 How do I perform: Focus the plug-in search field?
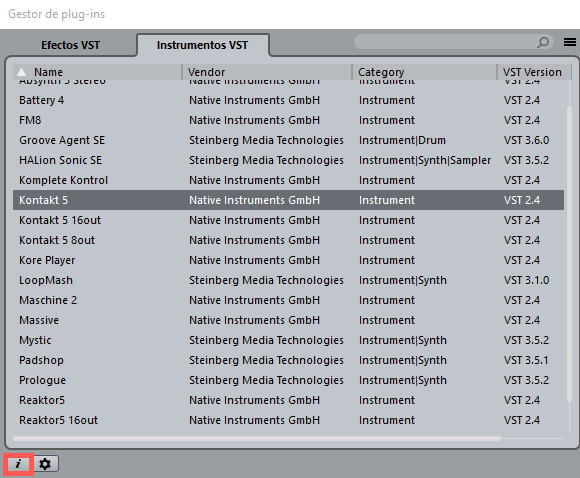click(453, 42)
